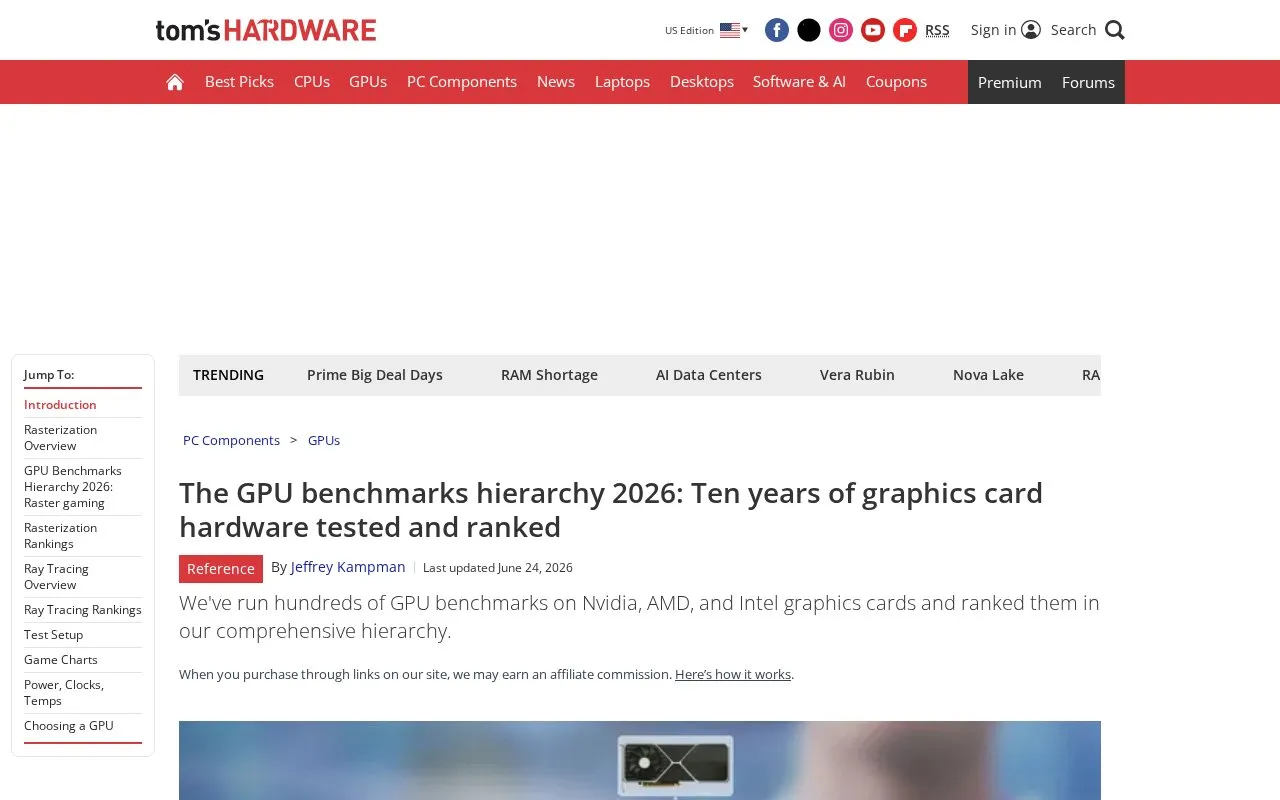
Task: Jump to GPU Benchmarks Hierarchy 2026: Raster gaming
Action: [73, 487]
